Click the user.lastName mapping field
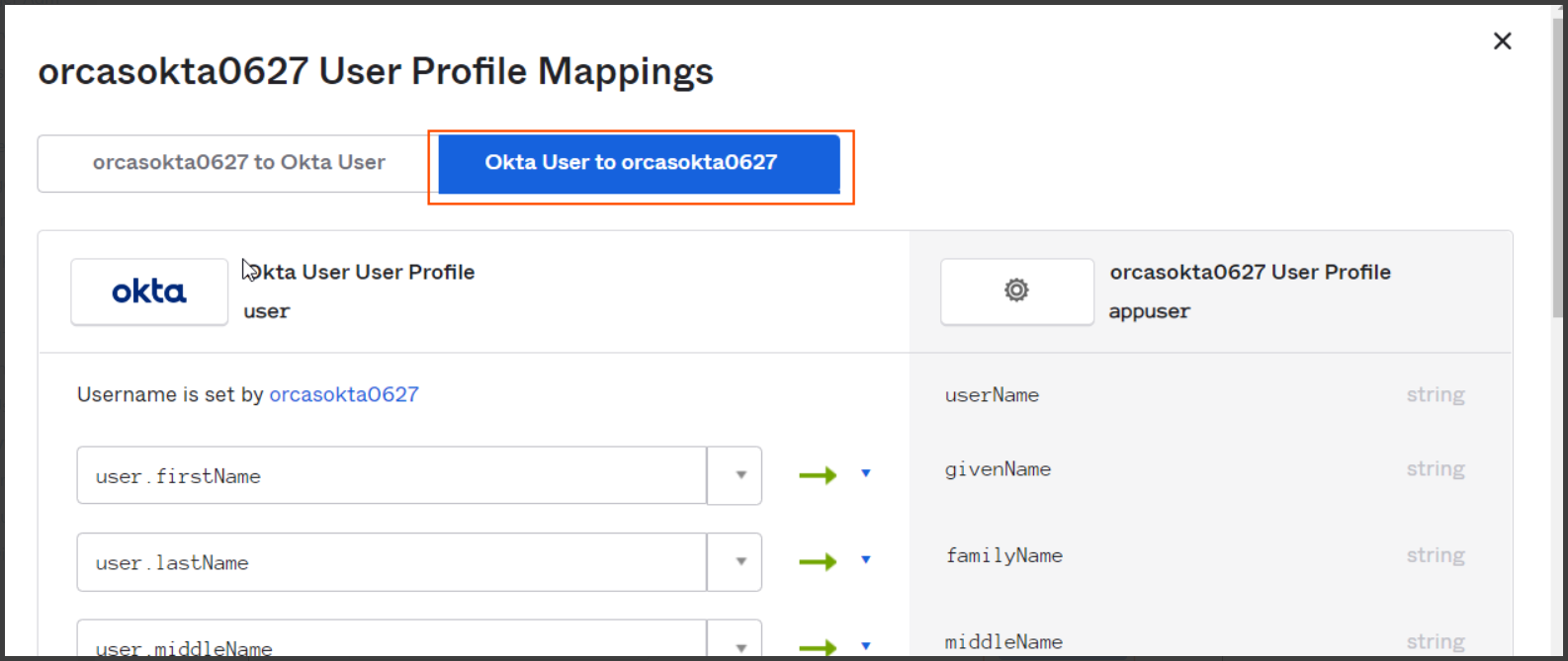The image size is (1568, 661). [x=392, y=562]
